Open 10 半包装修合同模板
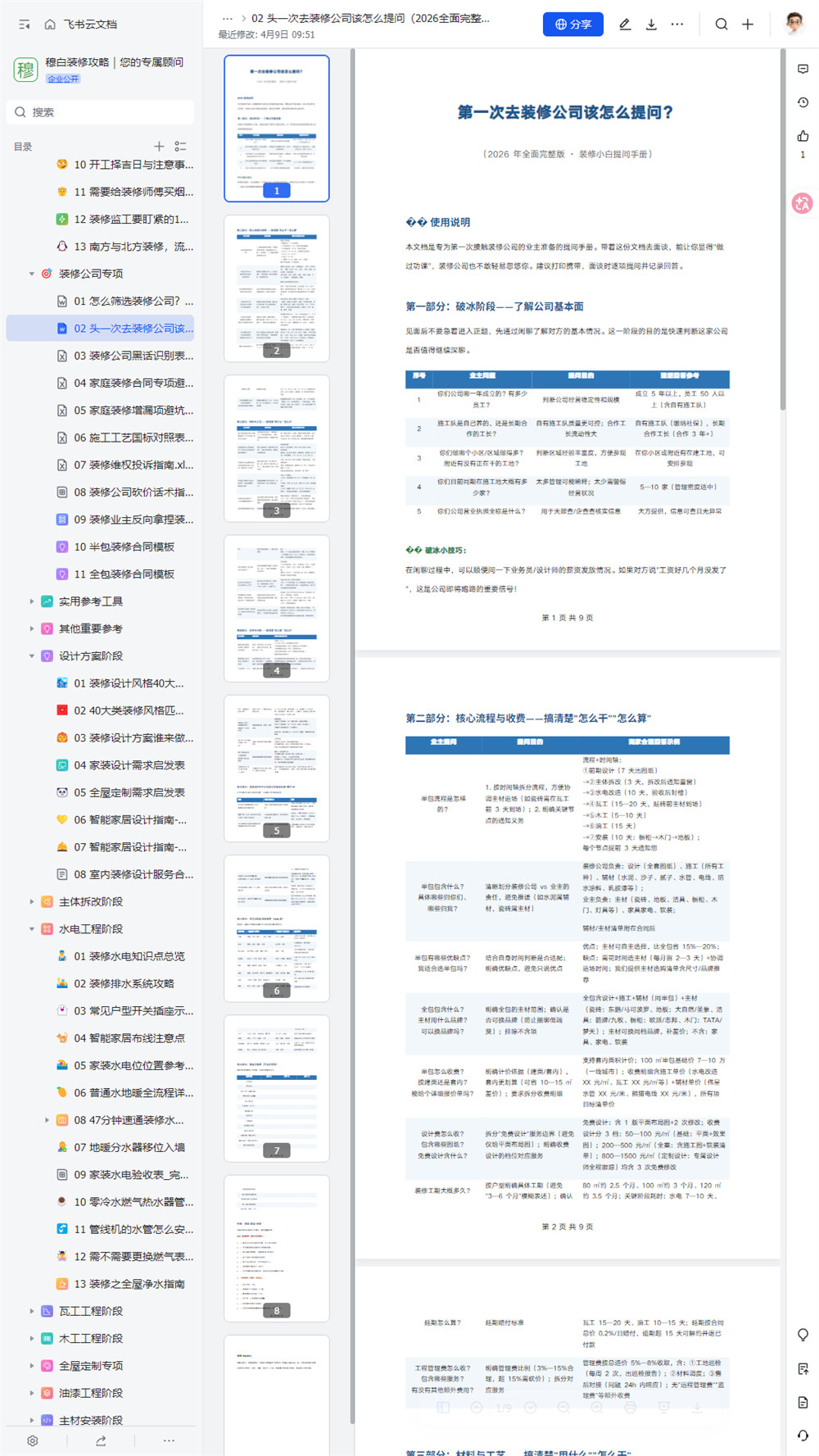 tap(100, 547)
